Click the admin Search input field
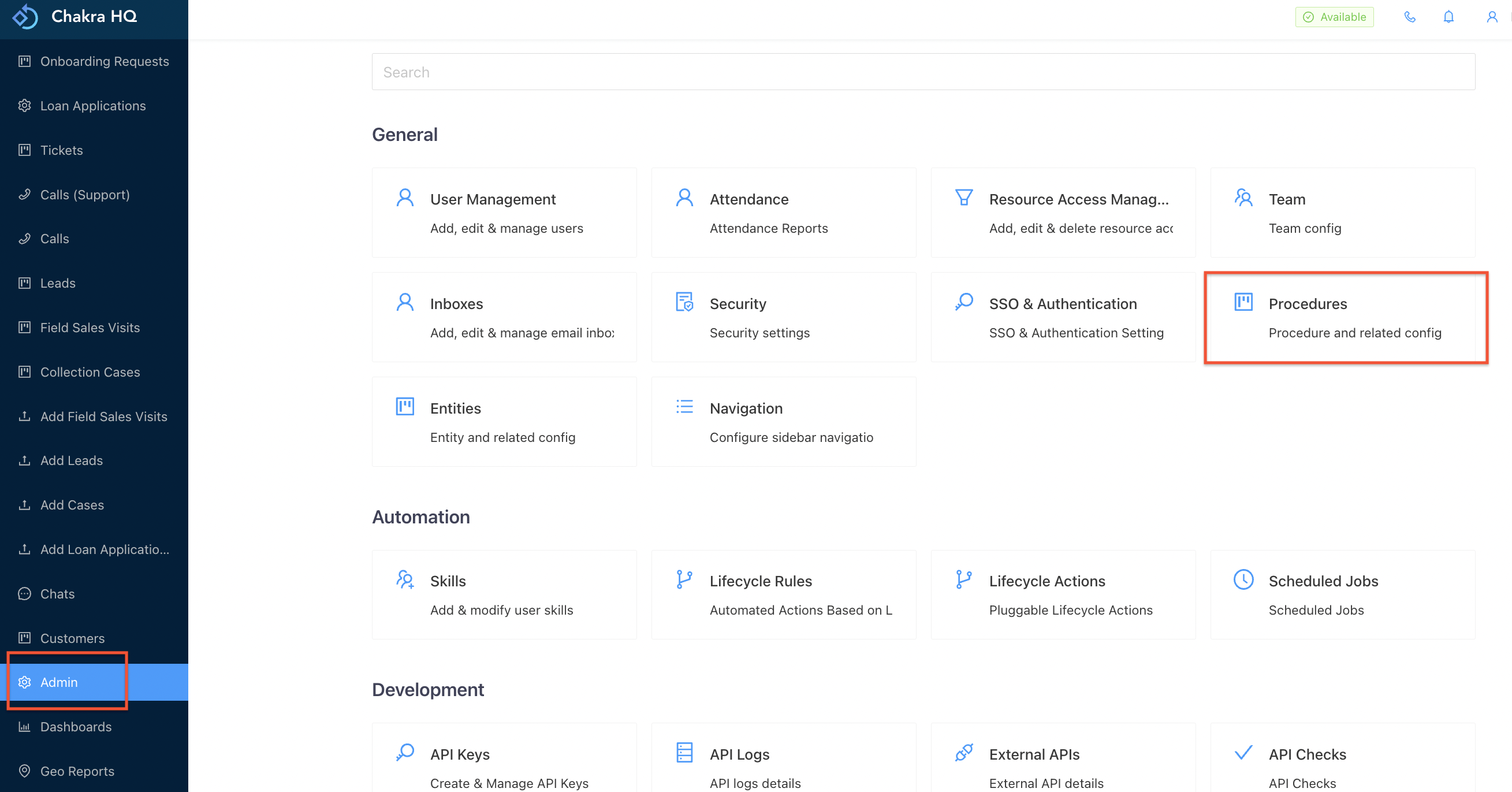The height and width of the screenshot is (792, 1512). click(923, 72)
